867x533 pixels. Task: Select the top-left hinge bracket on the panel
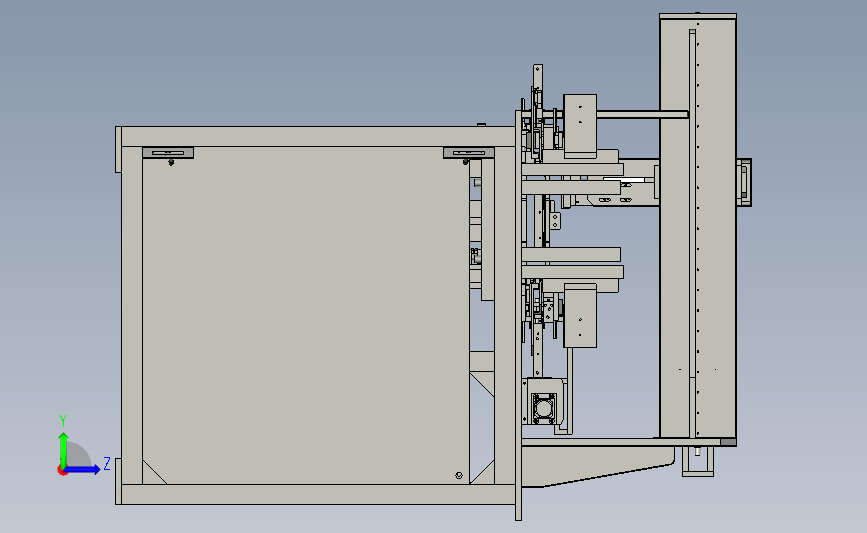click(168, 153)
